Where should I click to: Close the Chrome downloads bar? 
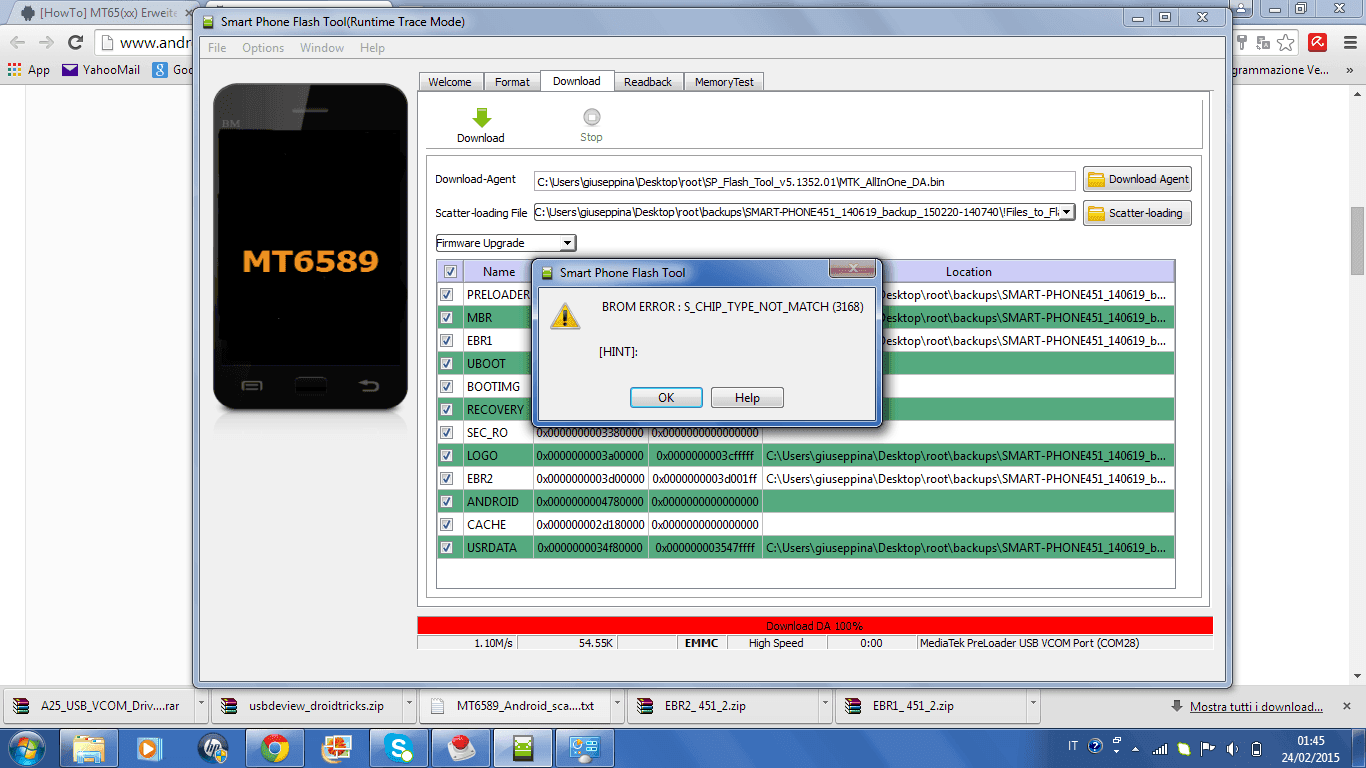click(x=1347, y=706)
